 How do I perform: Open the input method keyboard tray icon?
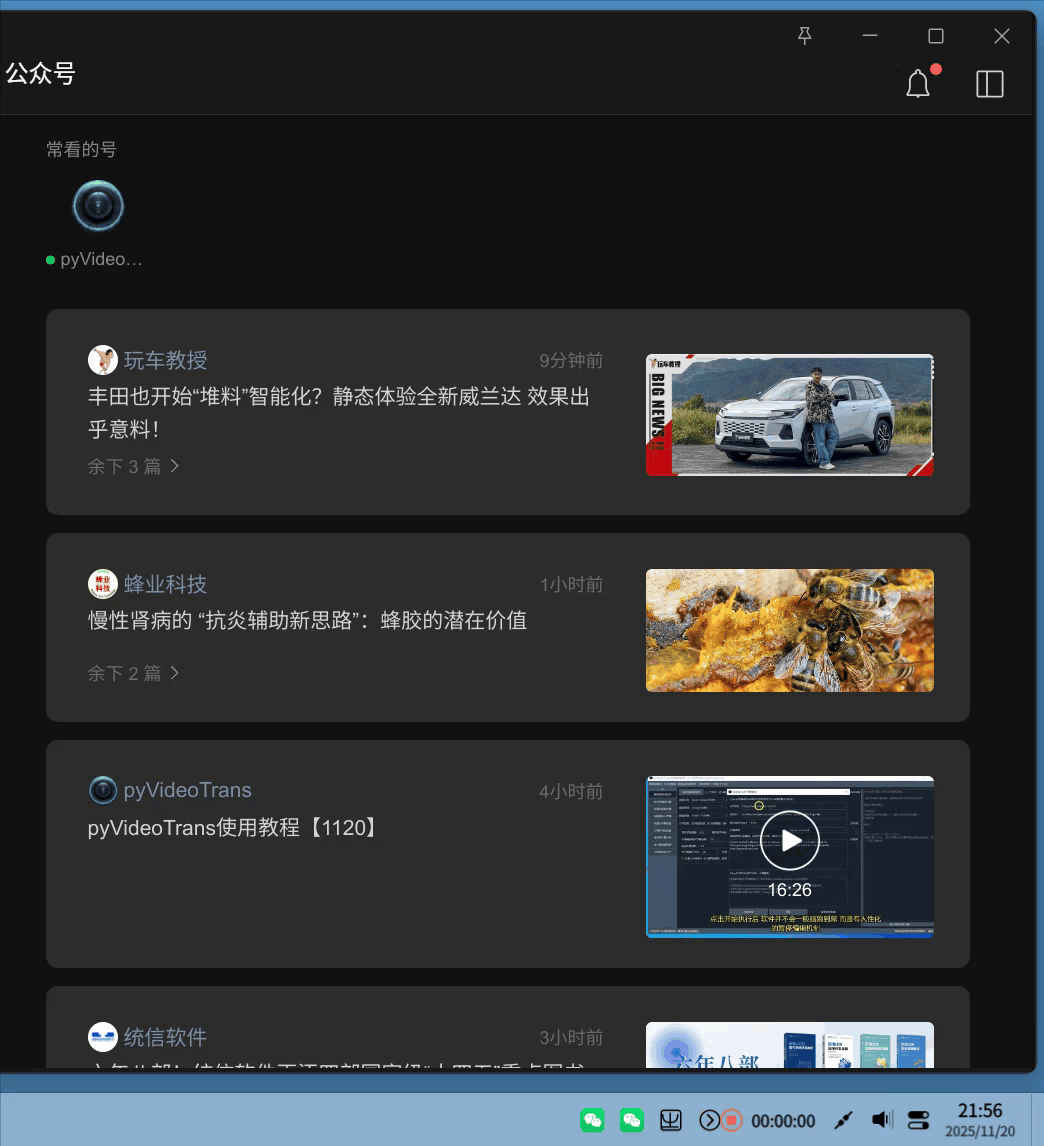[670, 1120]
